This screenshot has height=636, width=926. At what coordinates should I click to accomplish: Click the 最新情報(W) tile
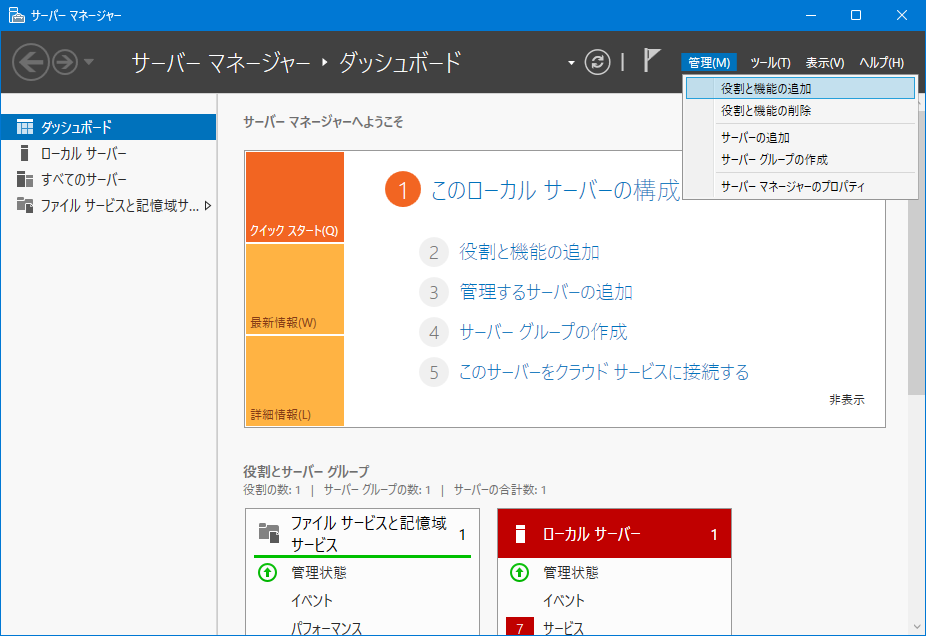[295, 289]
